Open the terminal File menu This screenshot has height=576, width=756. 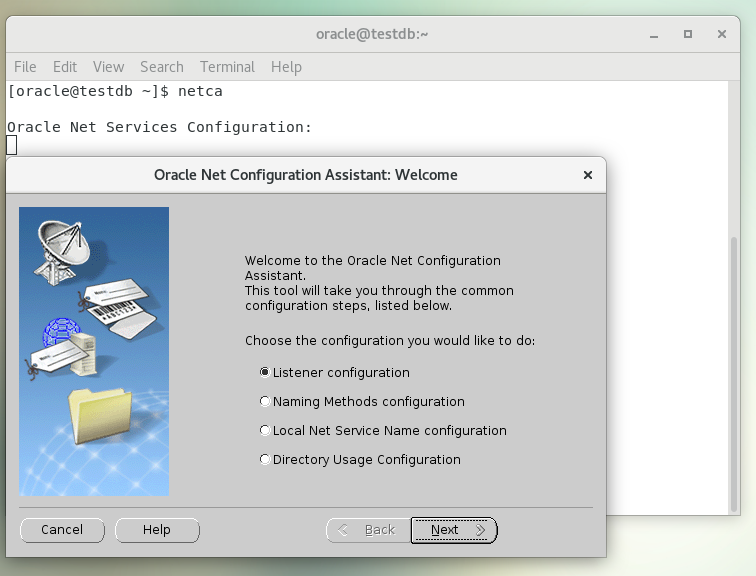(x=25, y=67)
